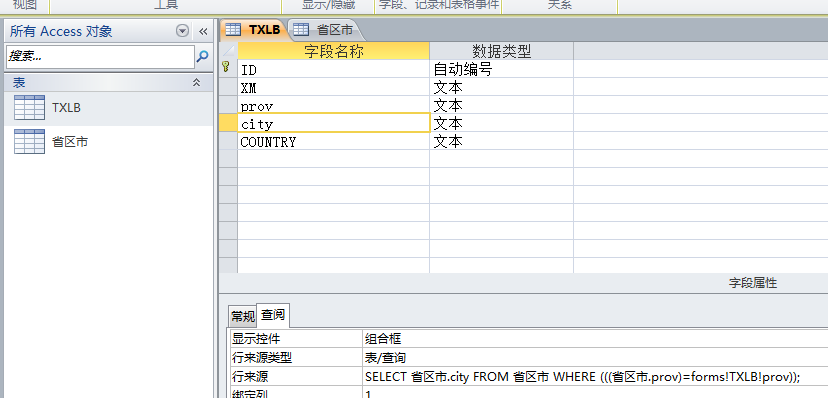Select the 省区市 table icon in the navigation pane

click(30, 141)
